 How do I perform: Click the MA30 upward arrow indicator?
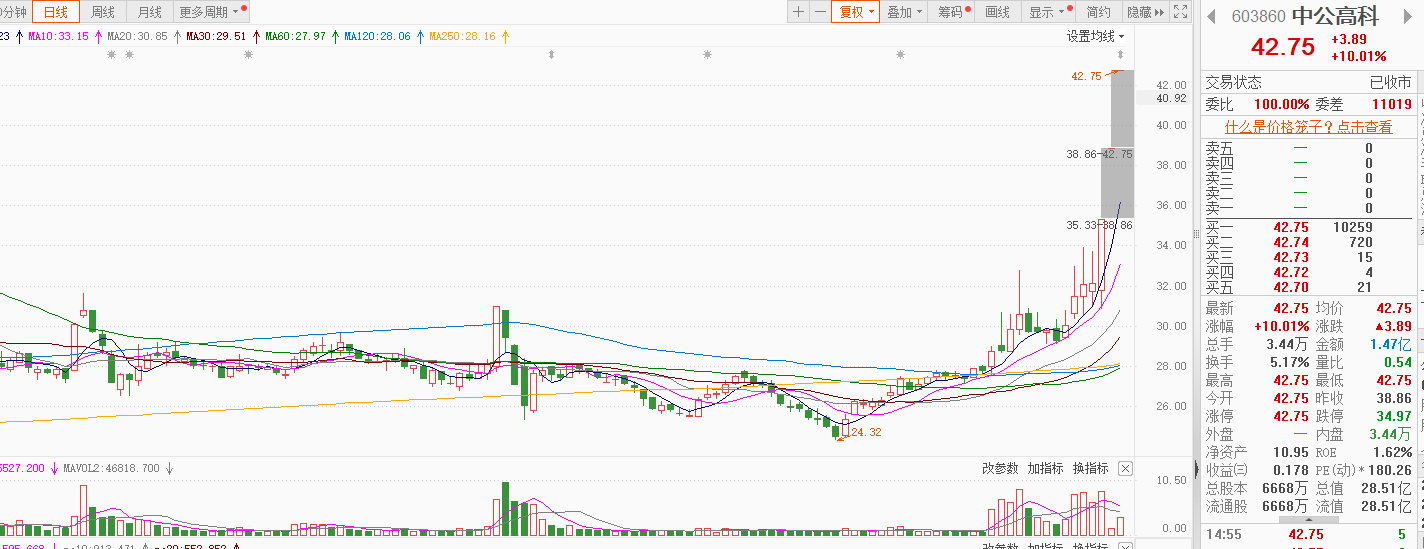(256, 37)
